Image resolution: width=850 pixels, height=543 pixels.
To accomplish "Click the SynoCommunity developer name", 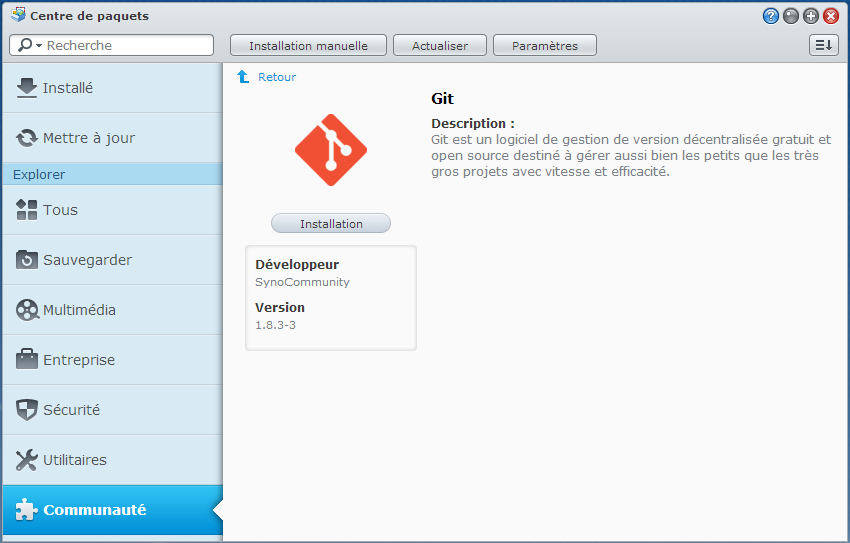I will click(x=302, y=282).
